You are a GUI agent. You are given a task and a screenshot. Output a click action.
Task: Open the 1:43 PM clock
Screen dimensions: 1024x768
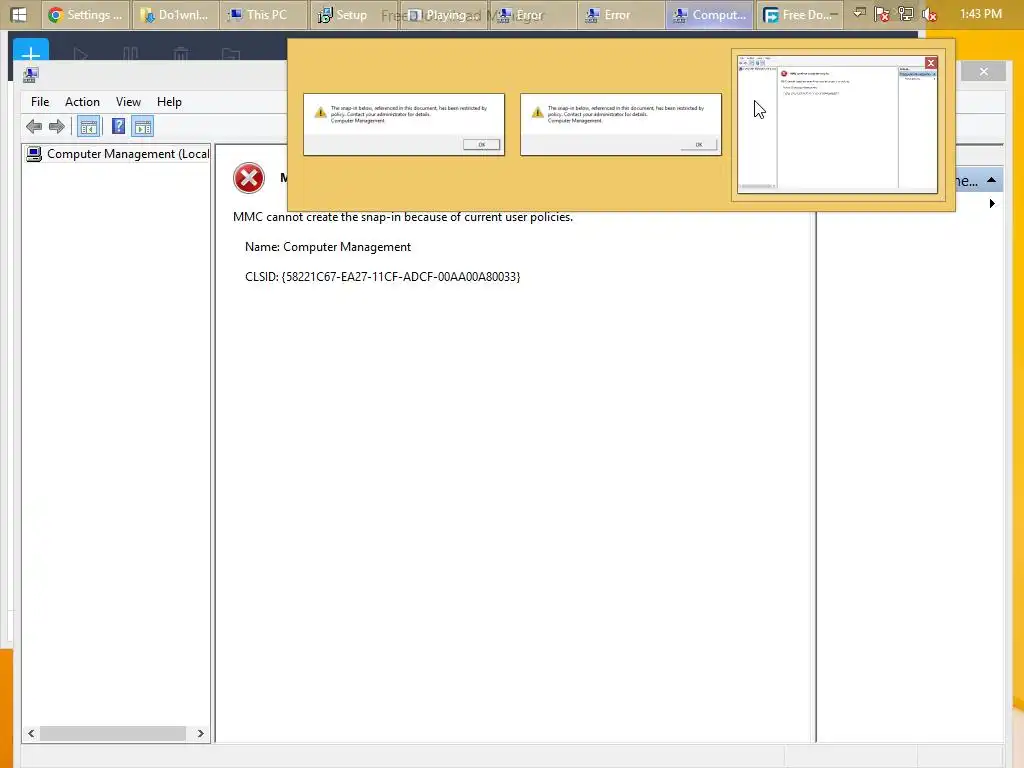pos(981,14)
